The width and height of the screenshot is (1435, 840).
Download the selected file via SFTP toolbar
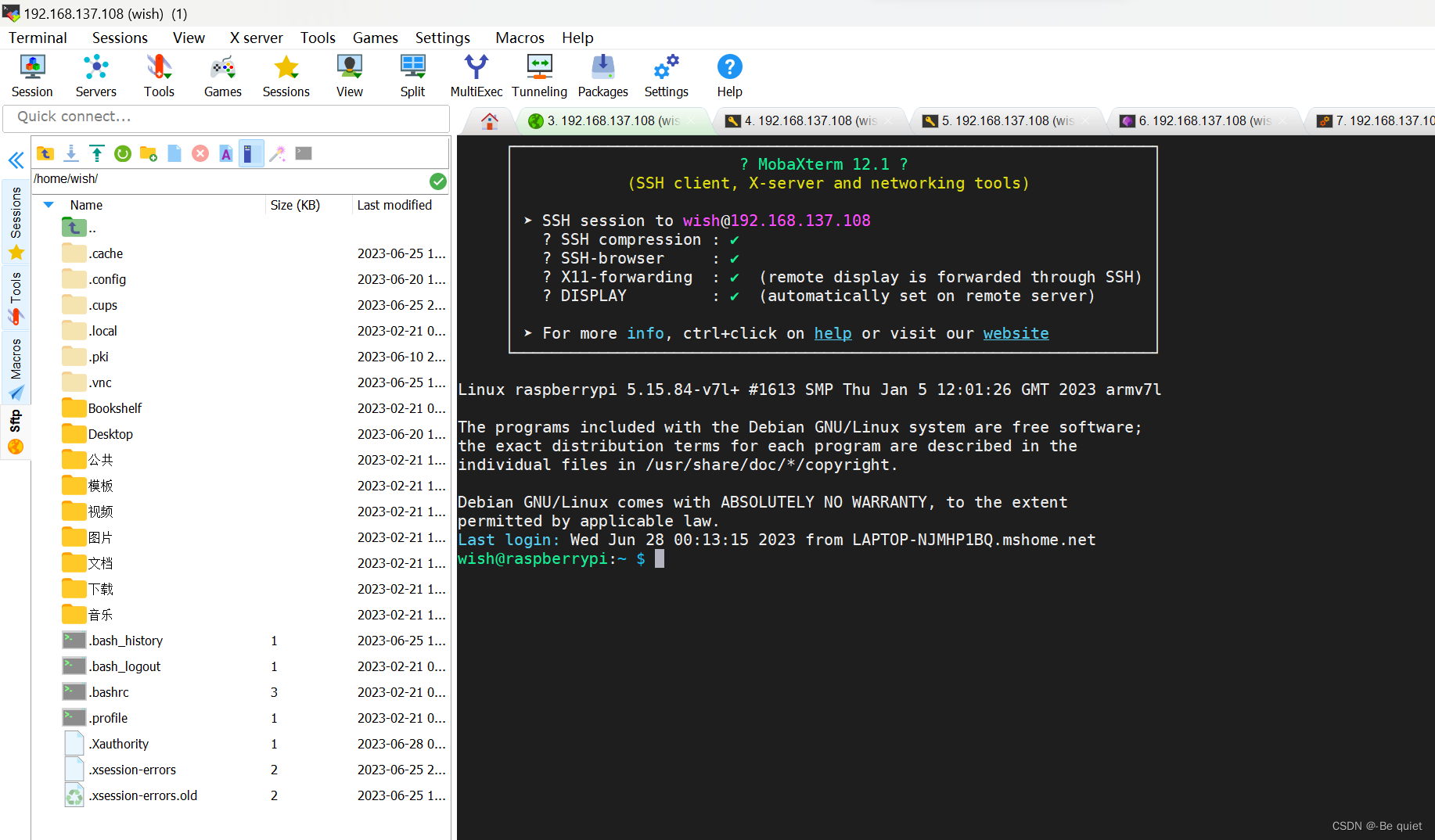click(x=70, y=153)
